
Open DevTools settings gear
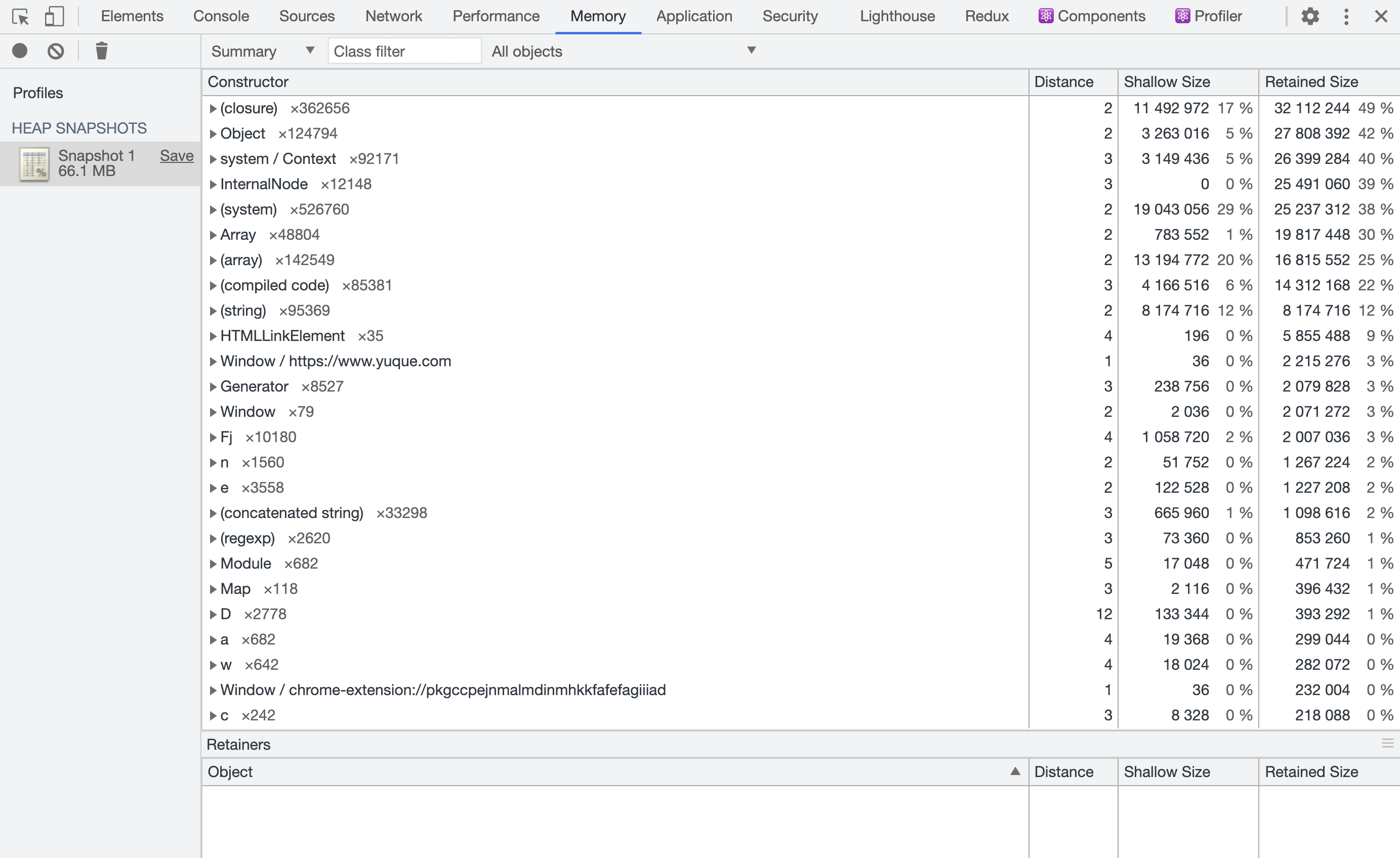point(1310,17)
